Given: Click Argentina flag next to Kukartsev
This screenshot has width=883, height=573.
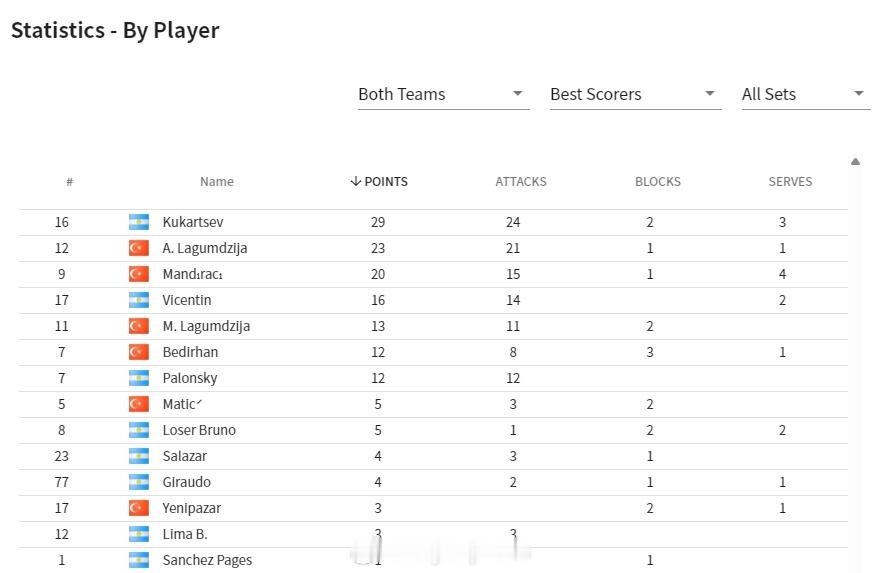Looking at the screenshot, I should pos(139,222).
